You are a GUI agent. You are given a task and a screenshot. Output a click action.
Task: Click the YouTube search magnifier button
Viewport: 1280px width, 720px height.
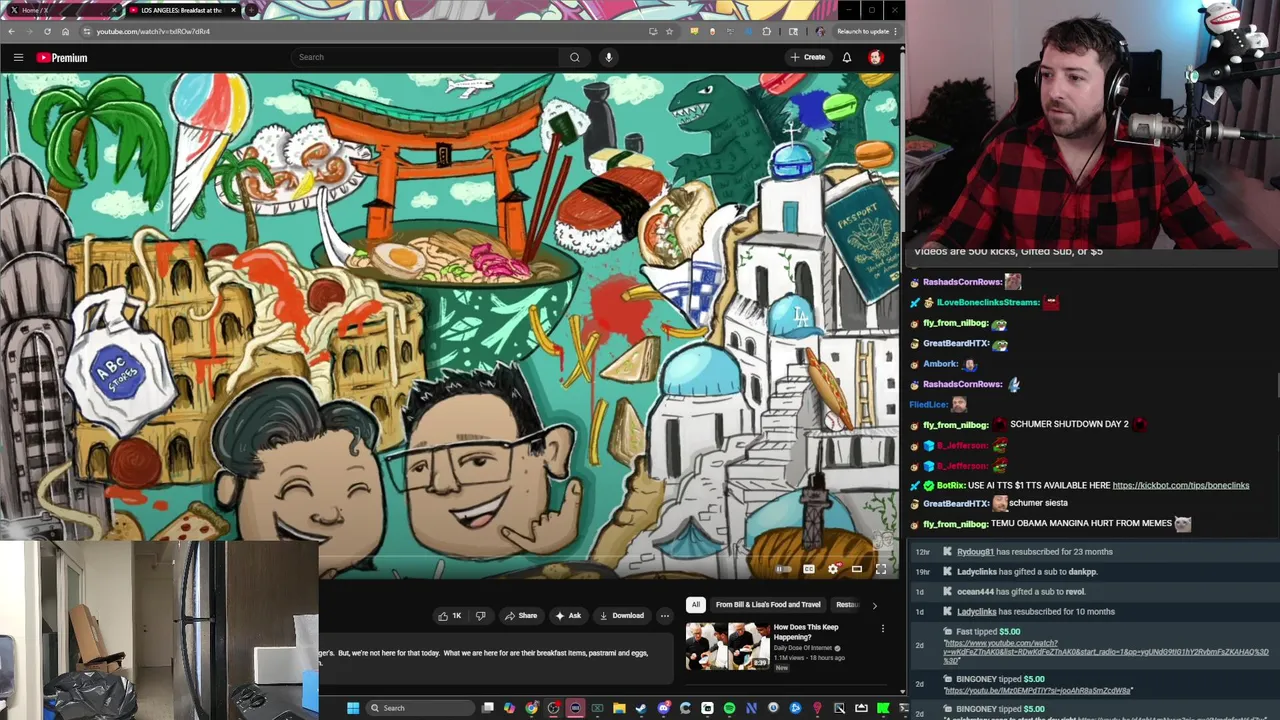pyautogui.click(x=575, y=57)
